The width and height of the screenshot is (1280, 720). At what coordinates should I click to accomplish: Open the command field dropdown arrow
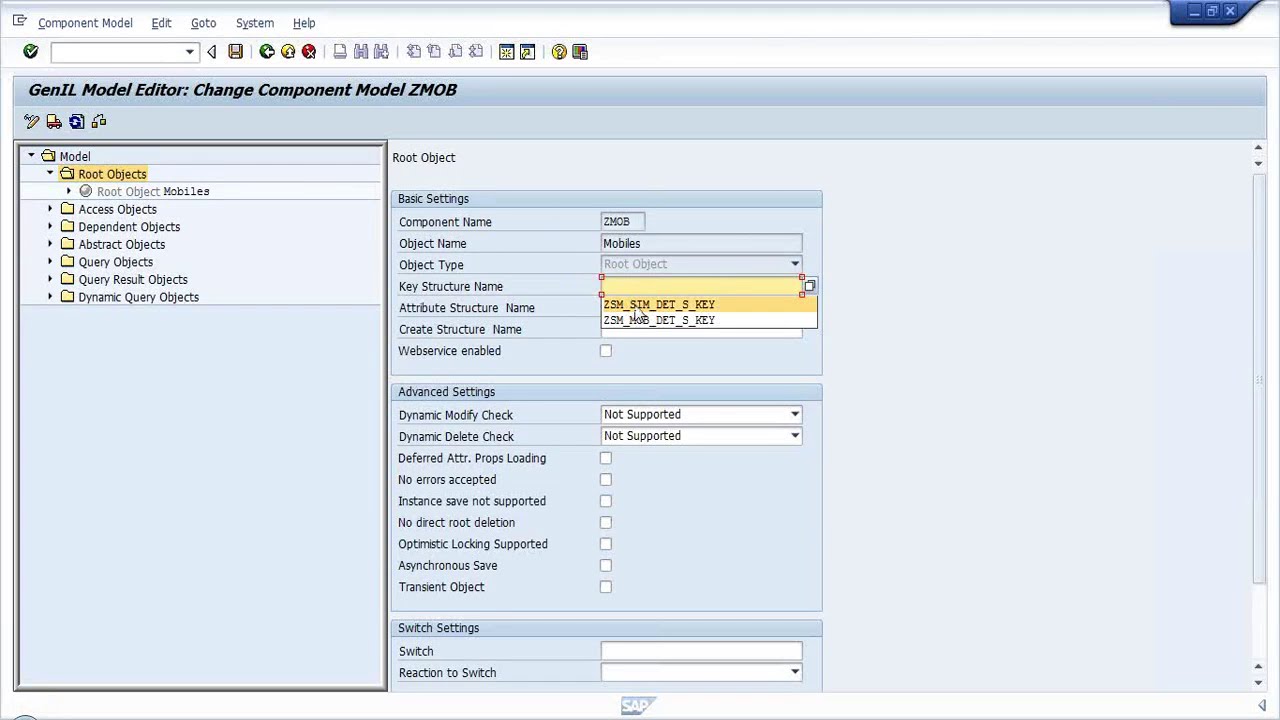click(x=189, y=52)
